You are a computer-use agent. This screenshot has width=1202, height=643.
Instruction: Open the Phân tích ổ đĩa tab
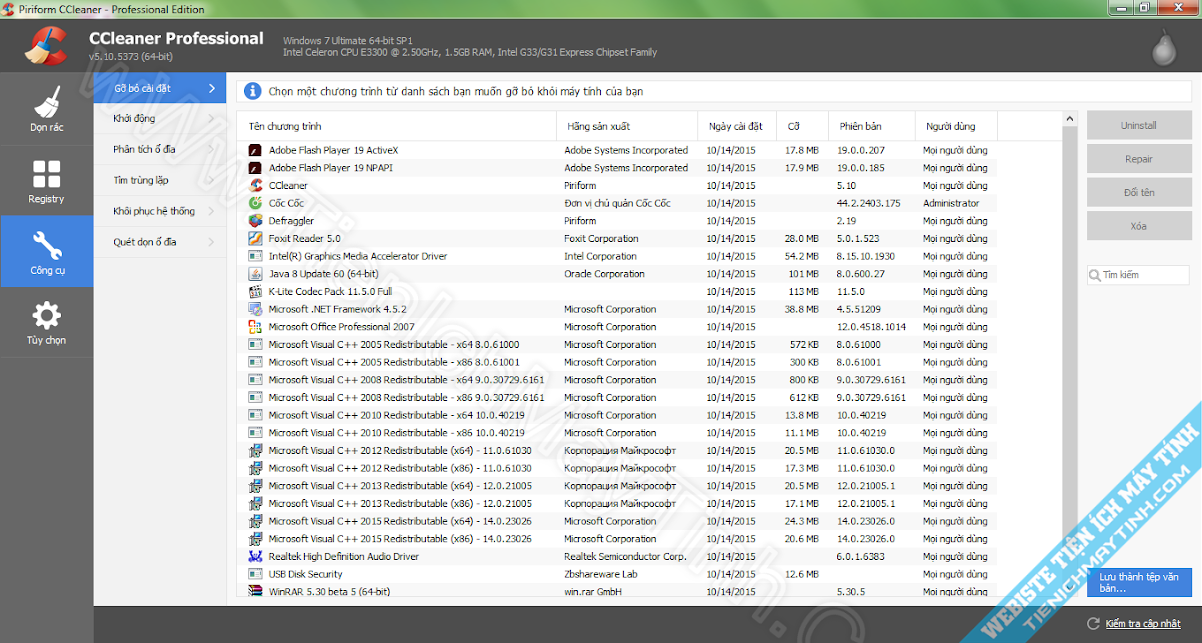click(160, 149)
